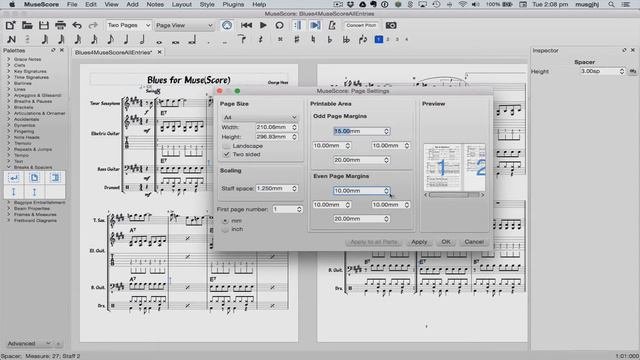Insert a system break from palette
640x360 pixels.
14,178
